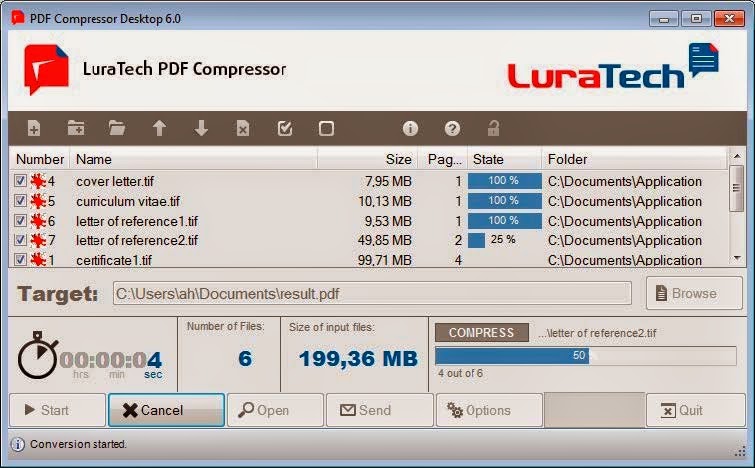Click the Start button
This screenshot has height=468, width=755.
57,410
